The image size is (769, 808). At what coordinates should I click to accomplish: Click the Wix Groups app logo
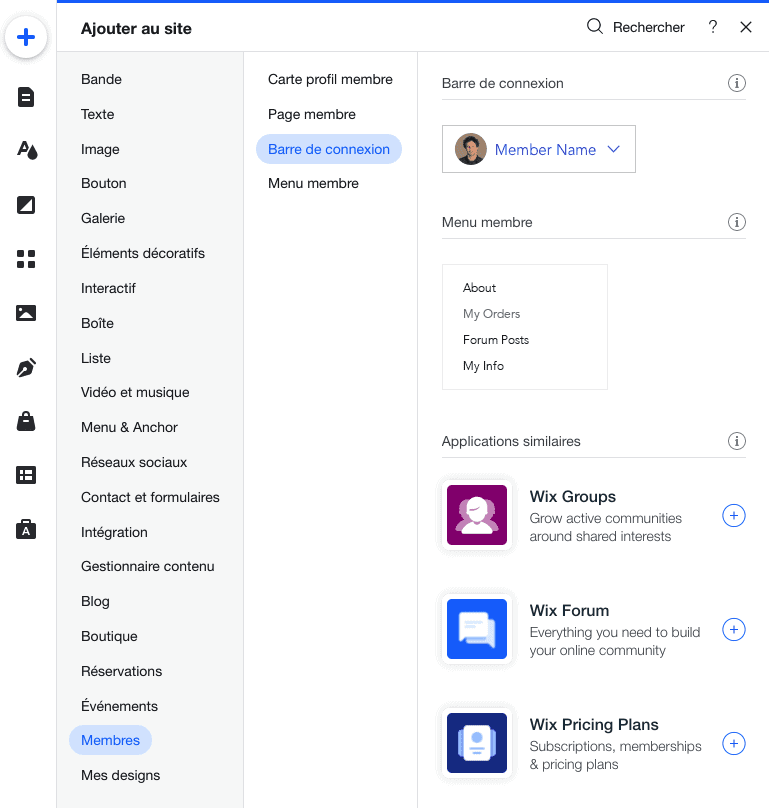click(x=477, y=515)
